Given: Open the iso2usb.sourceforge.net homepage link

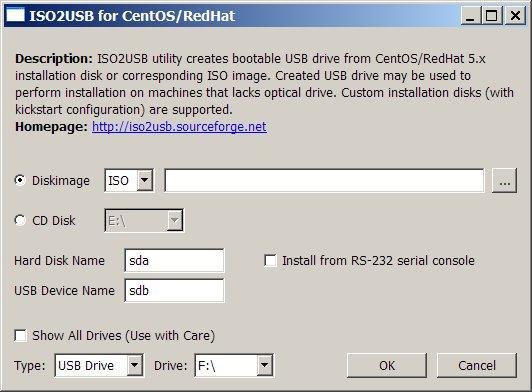Looking at the screenshot, I should click(179, 127).
